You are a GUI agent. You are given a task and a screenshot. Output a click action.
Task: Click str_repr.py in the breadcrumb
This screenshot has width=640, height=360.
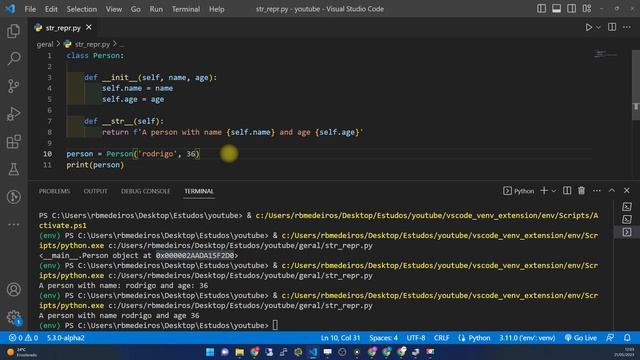tap(92, 44)
